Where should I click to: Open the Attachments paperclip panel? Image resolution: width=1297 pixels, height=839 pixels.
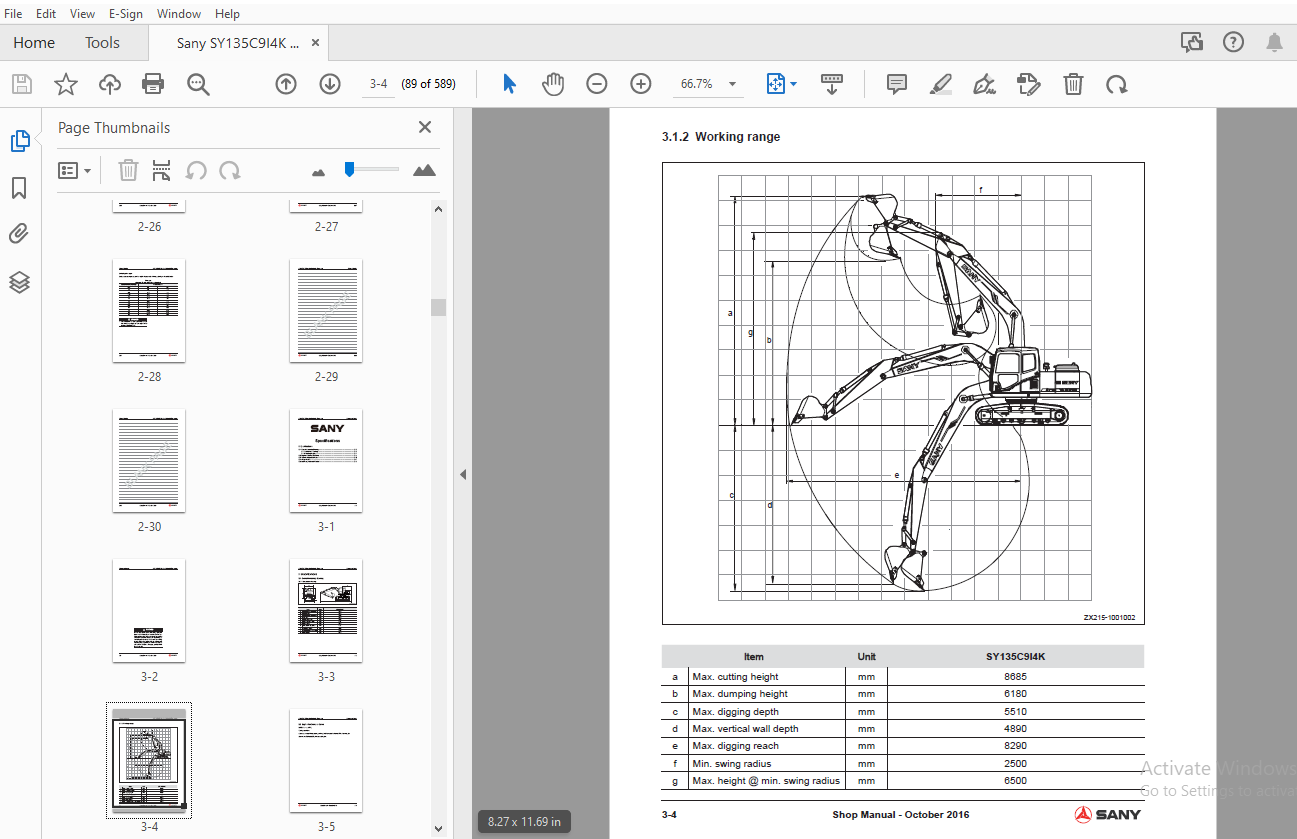tap(20, 235)
